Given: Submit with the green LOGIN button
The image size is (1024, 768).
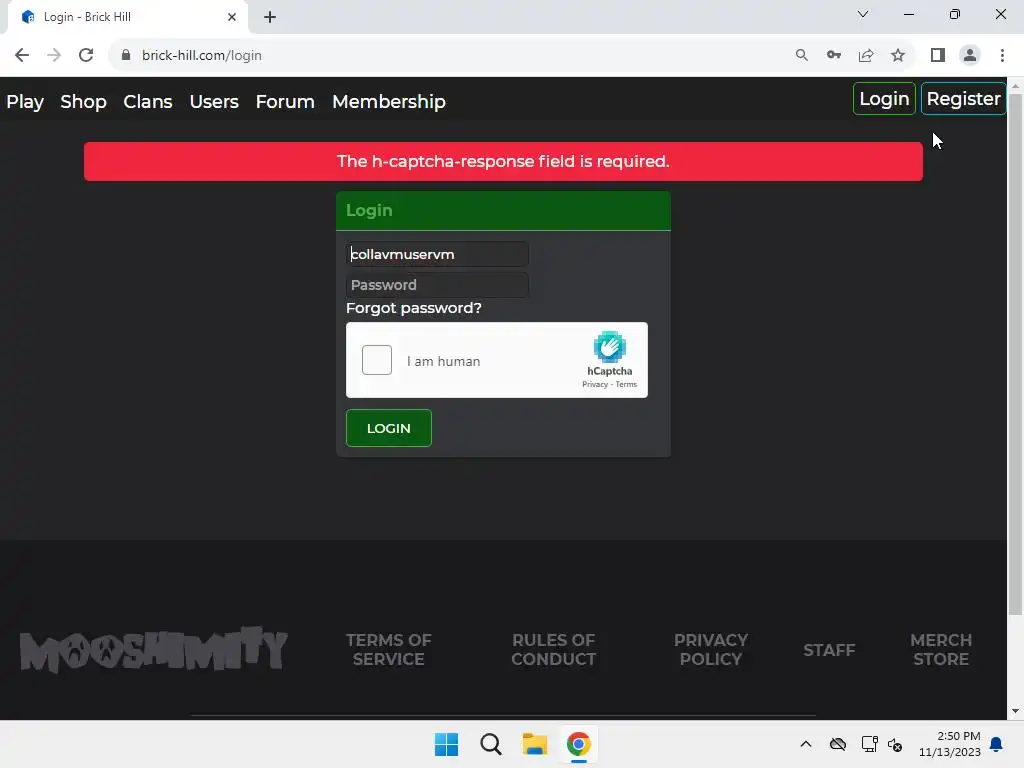Looking at the screenshot, I should pyautogui.click(x=389, y=428).
